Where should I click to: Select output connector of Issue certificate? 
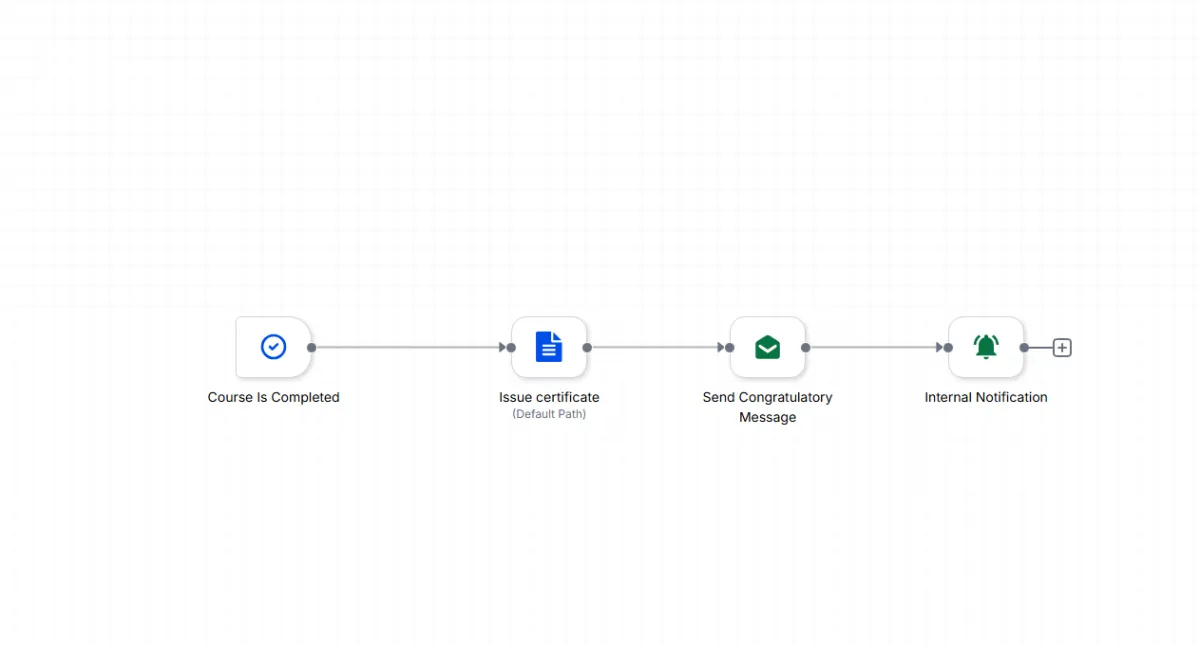point(587,348)
